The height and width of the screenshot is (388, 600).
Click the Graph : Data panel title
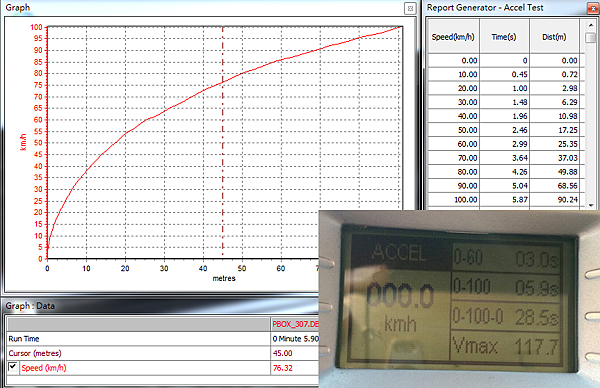(30, 306)
